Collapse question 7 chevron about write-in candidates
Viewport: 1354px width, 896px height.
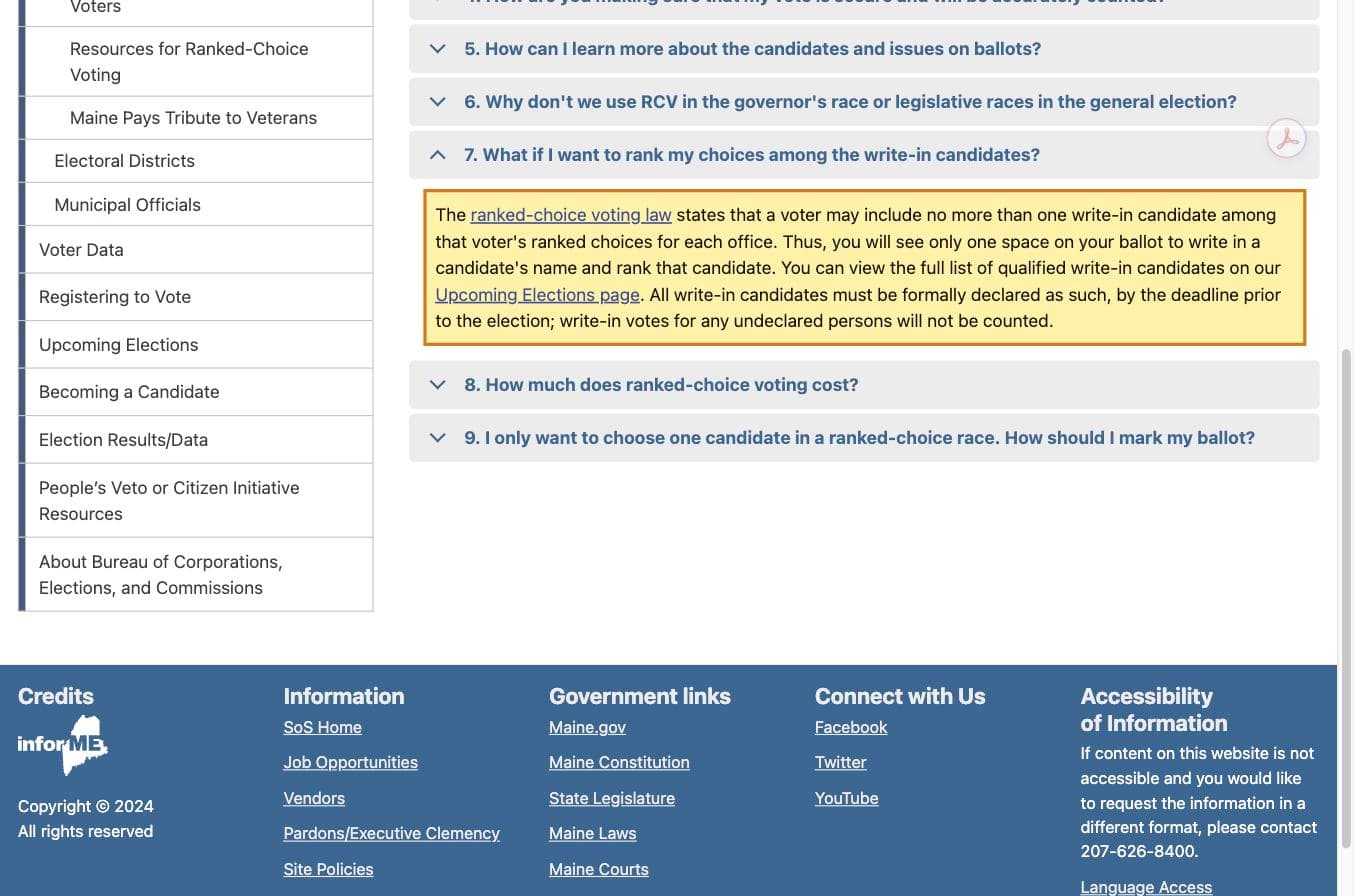(437, 155)
